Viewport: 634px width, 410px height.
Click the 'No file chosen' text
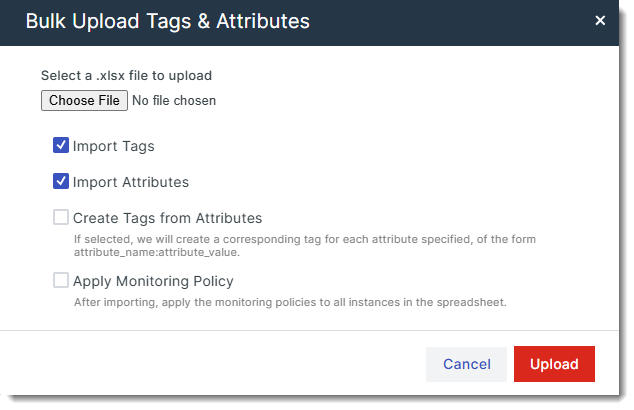[x=174, y=100]
